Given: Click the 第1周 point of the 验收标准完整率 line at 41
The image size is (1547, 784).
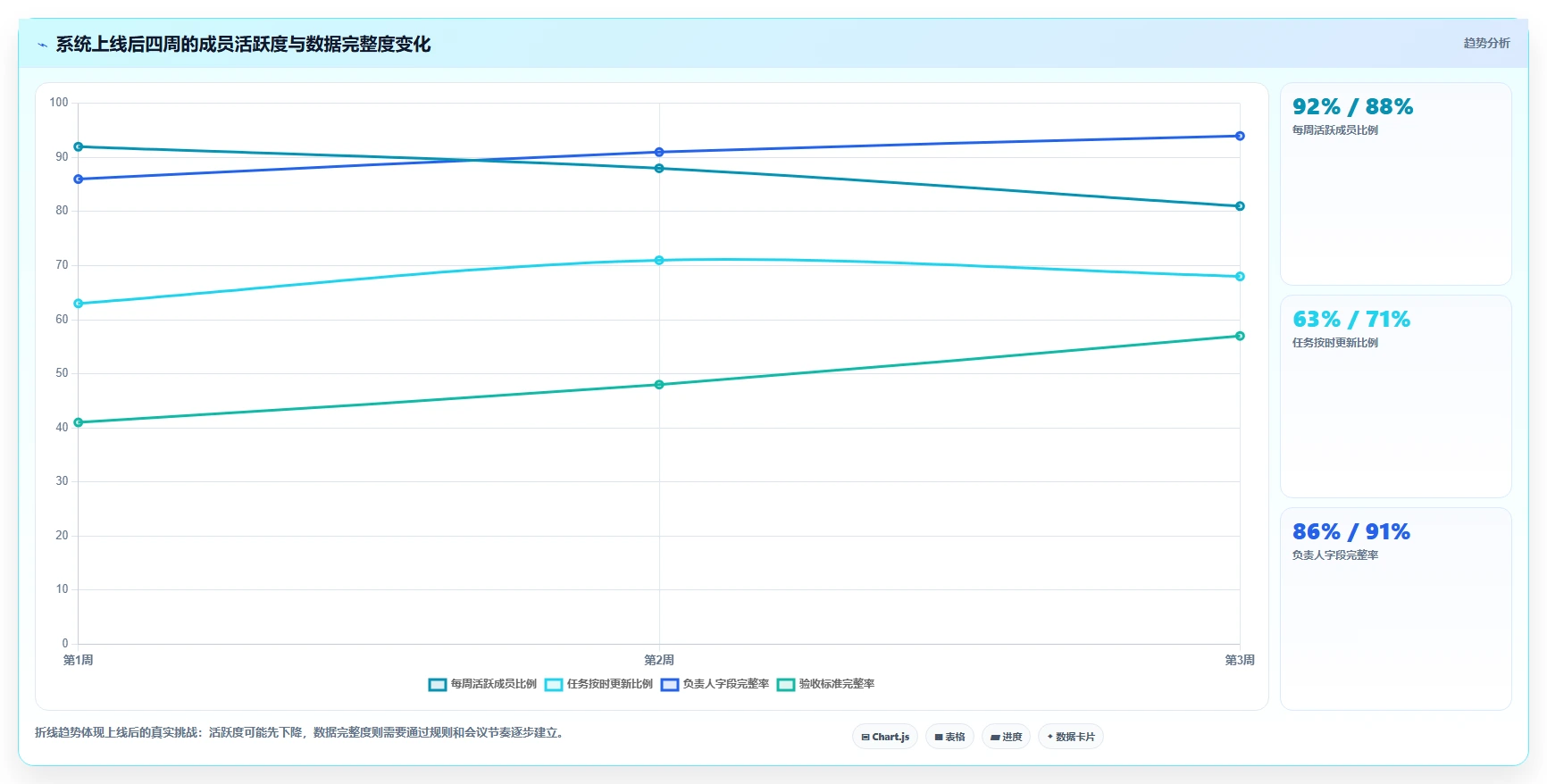Looking at the screenshot, I should point(79,422).
